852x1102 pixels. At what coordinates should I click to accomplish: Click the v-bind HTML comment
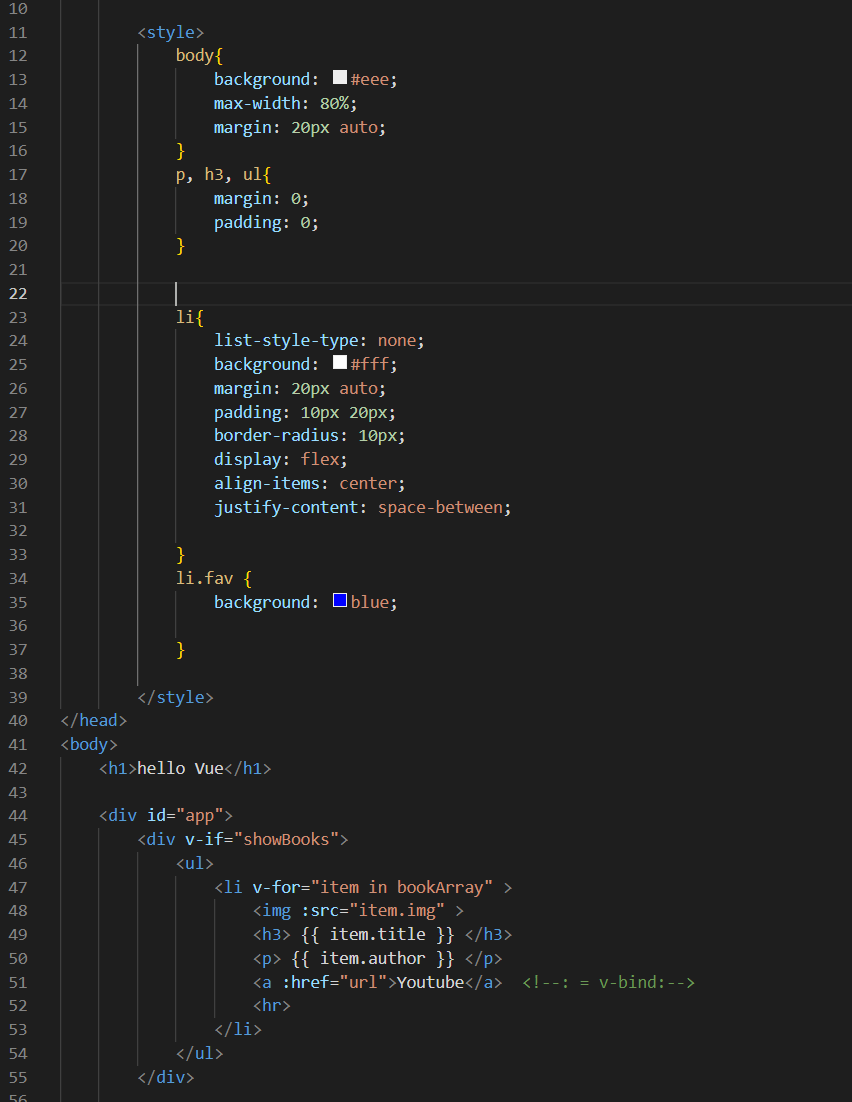pos(609,983)
